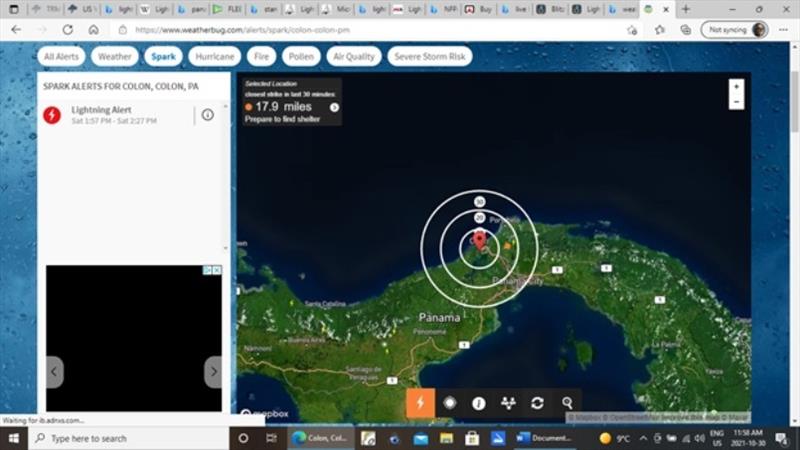Reload the page with refresh button
Viewport: 800px width, 450px height.
click(x=67, y=30)
